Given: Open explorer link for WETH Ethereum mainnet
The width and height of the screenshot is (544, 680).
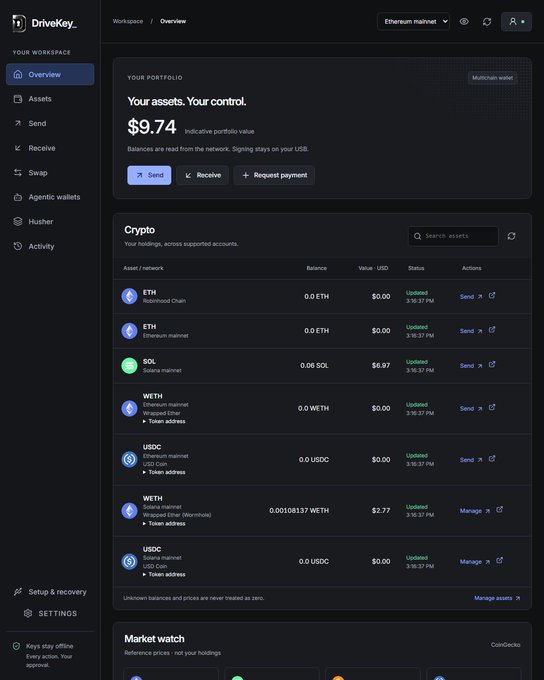Looking at the screenshot, I should click(492, 407).
